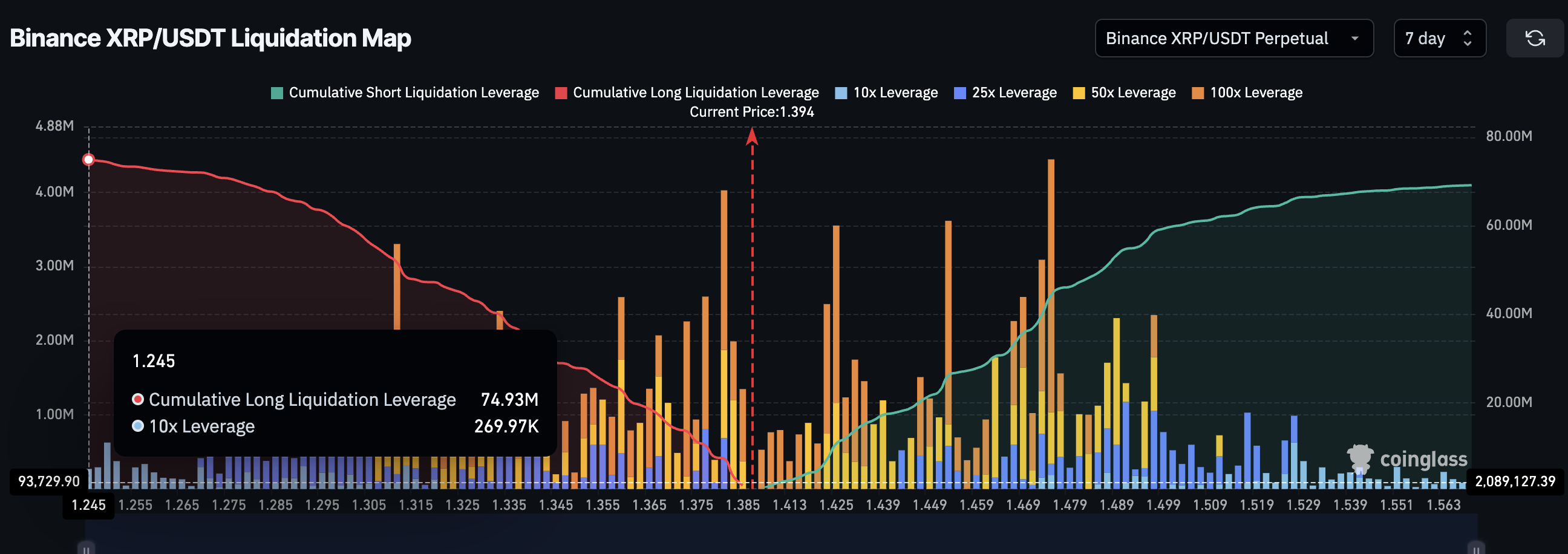Open the Binance XRP/USDT Perpetual dropdown
Image resolution: width=1568 pixels, height=554 pixels.
click(1234, 37)
